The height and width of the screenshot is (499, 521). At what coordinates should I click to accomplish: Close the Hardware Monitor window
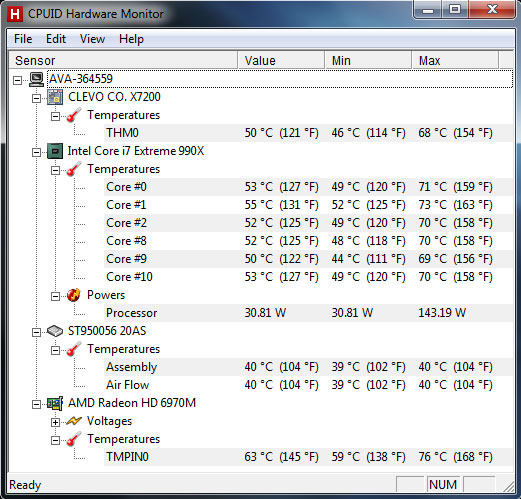click(492, 10)
